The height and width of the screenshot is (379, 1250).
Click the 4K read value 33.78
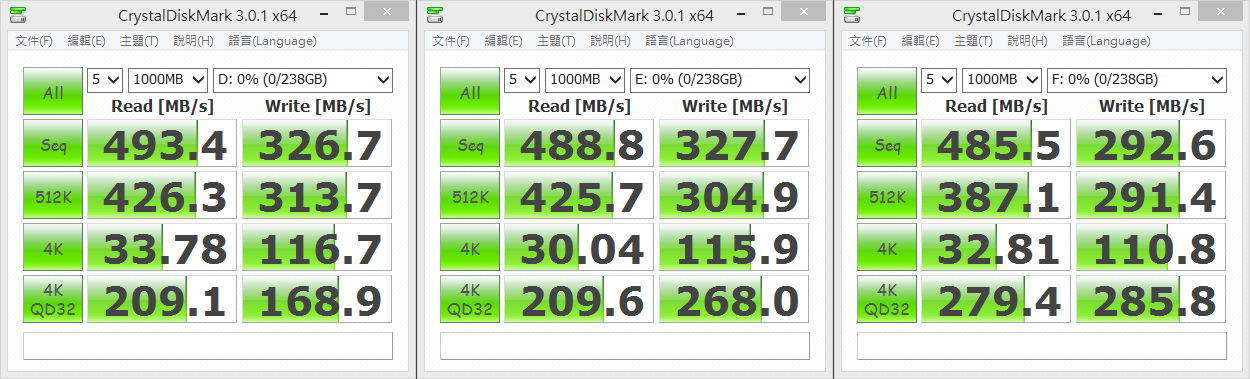[x=162, y=248]
